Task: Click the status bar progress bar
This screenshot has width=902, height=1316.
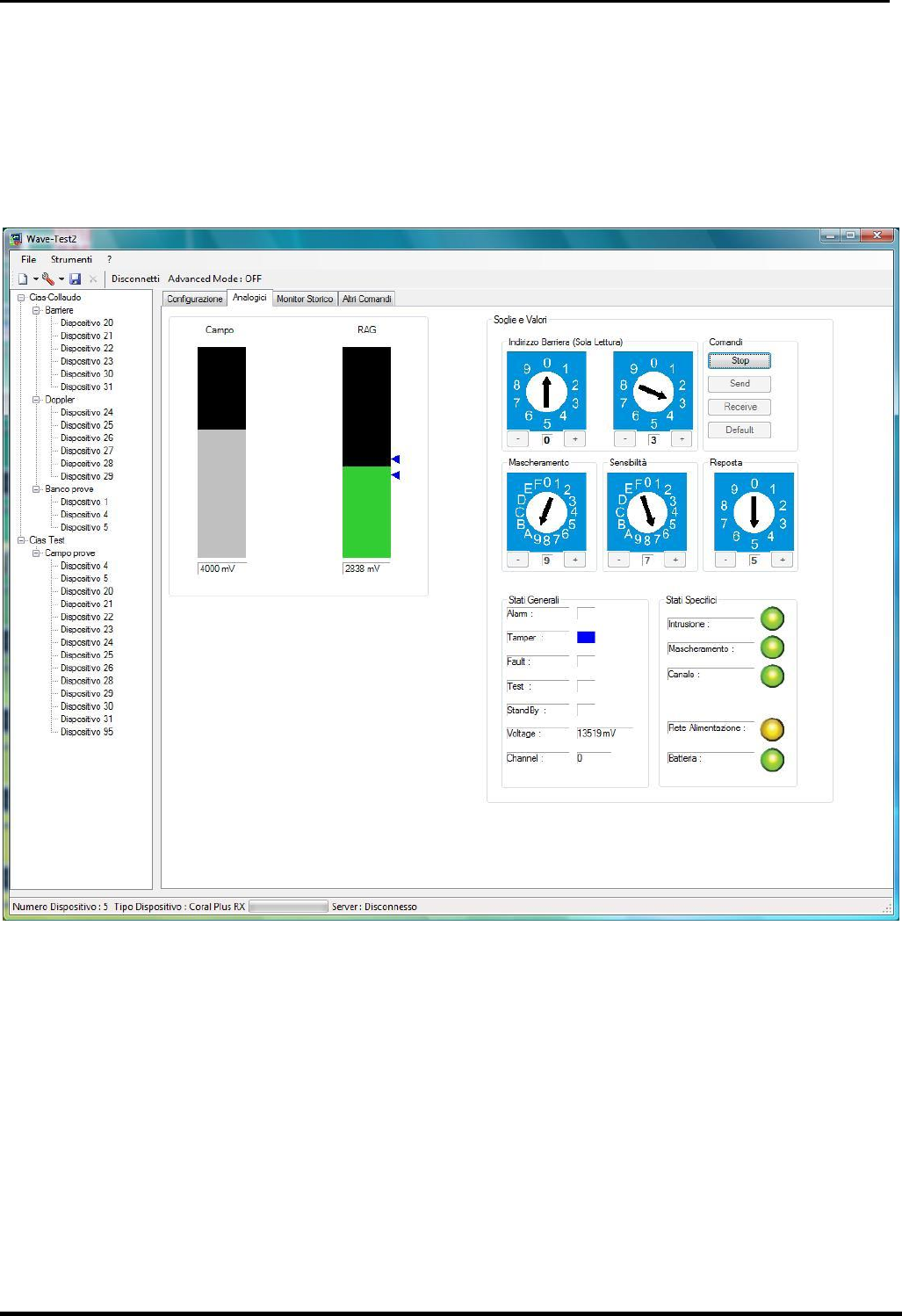Action: click(x=288, y=907)
